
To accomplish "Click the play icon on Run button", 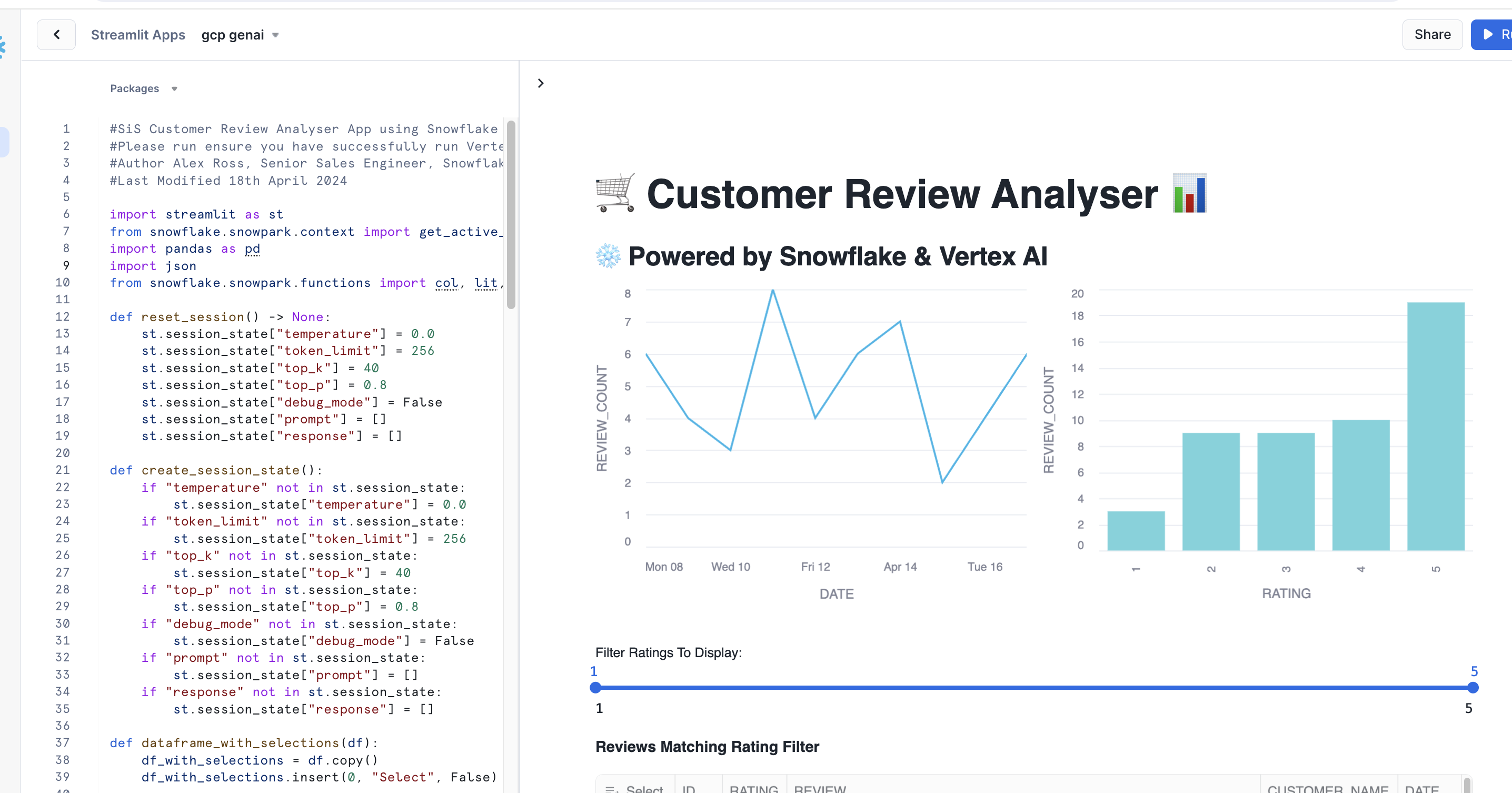I will click(1488, 35).
